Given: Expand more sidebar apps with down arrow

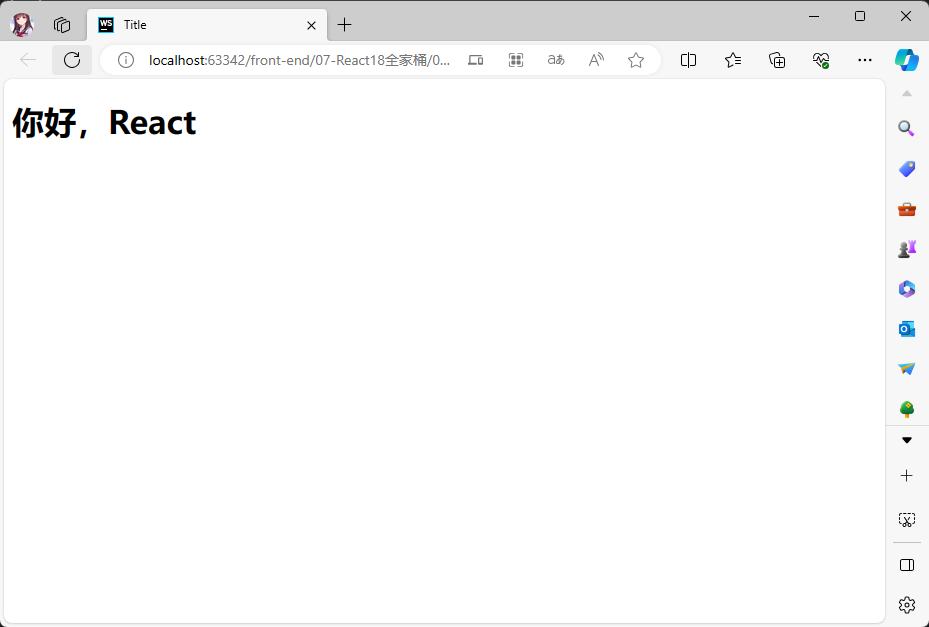Looking at the screenshot, I should [907, 440].
